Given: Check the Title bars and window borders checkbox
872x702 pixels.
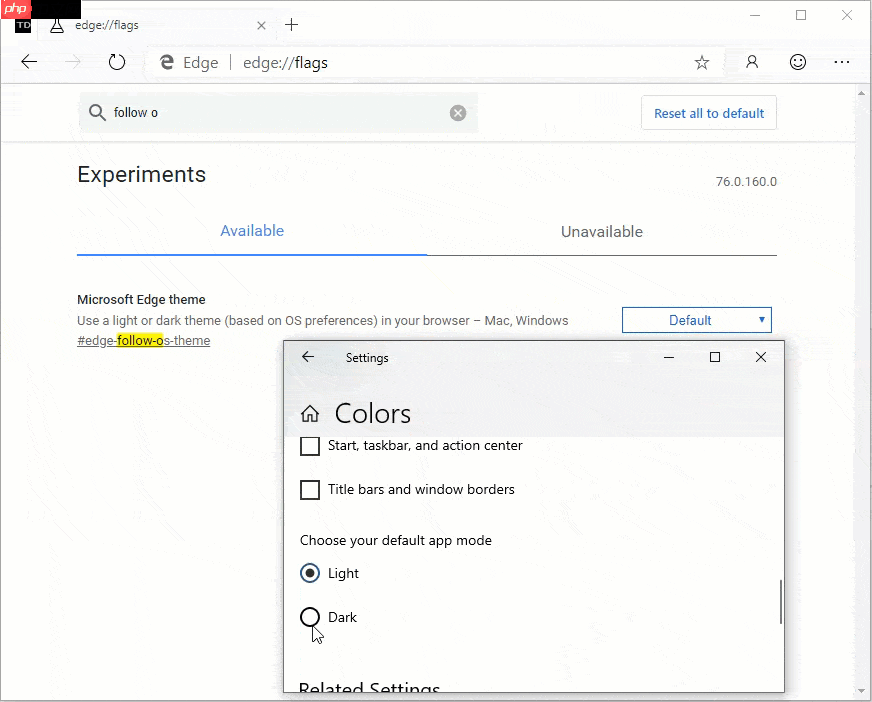Looking at the screenshot, I should tap(309, 490).
